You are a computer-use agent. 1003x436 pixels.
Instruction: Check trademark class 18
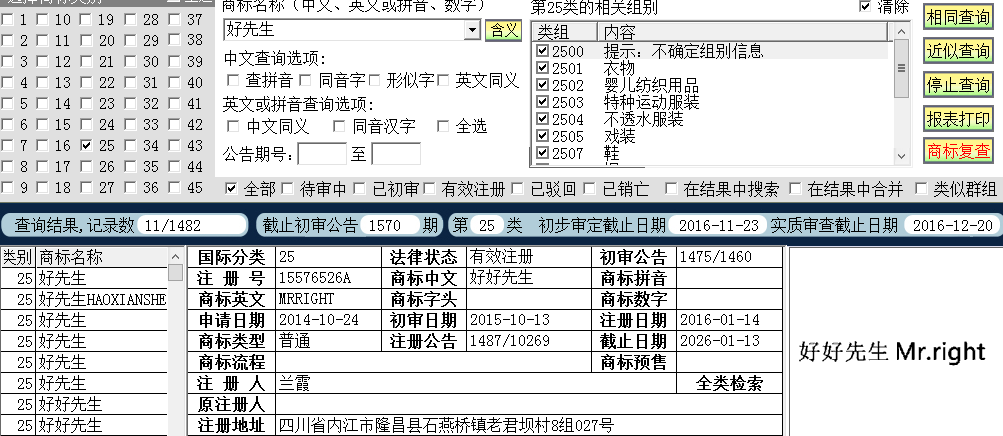tap(43, 188)
